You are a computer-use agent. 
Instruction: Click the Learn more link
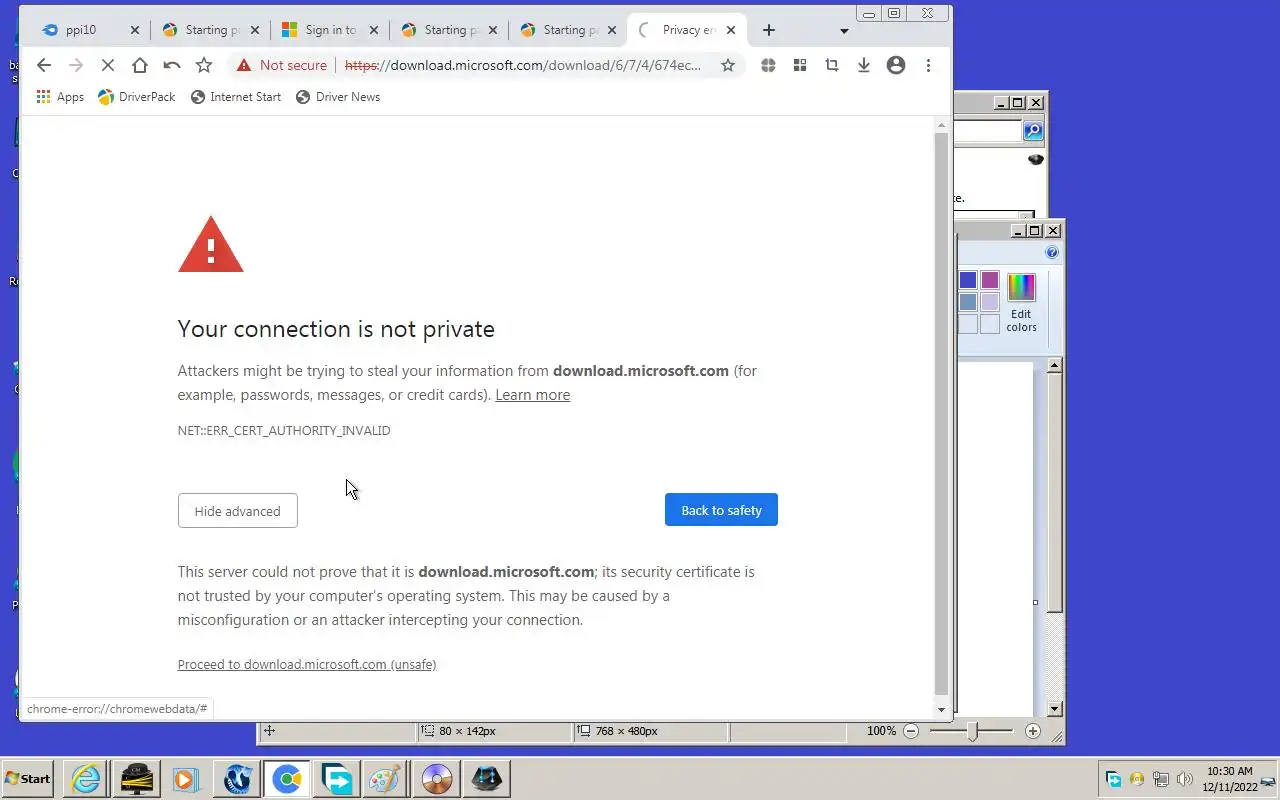click(x=532, y=395)
